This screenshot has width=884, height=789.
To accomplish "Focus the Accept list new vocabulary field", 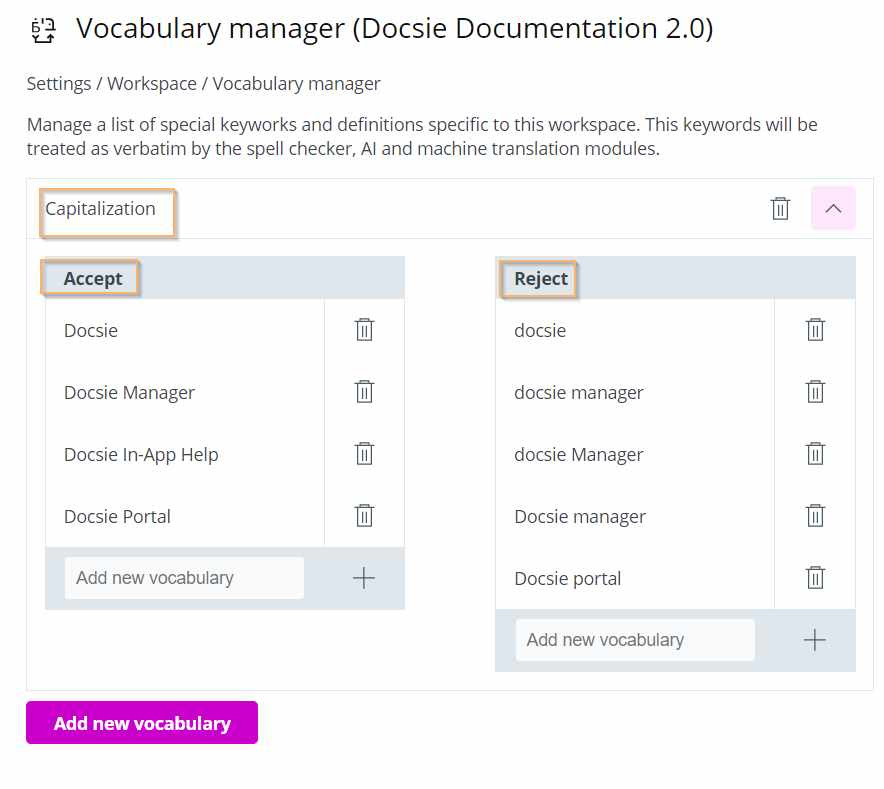I will 184,578.
